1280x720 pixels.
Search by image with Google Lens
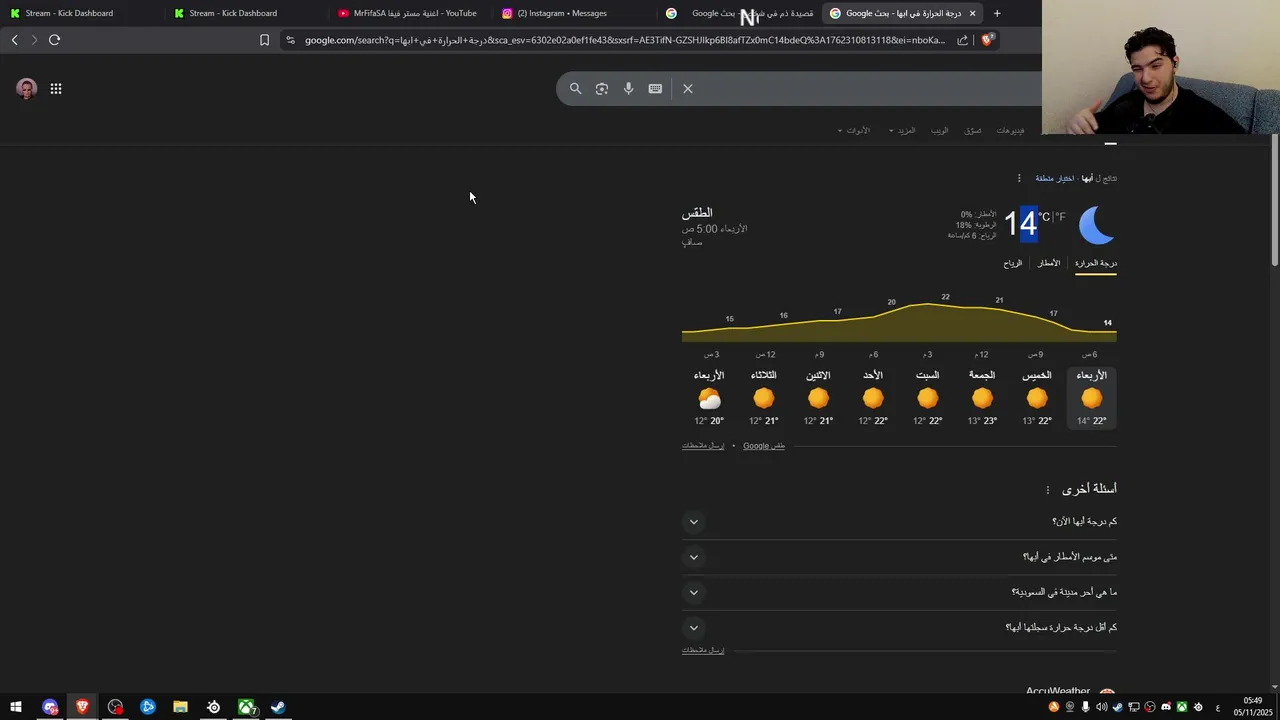click(602, 89)
